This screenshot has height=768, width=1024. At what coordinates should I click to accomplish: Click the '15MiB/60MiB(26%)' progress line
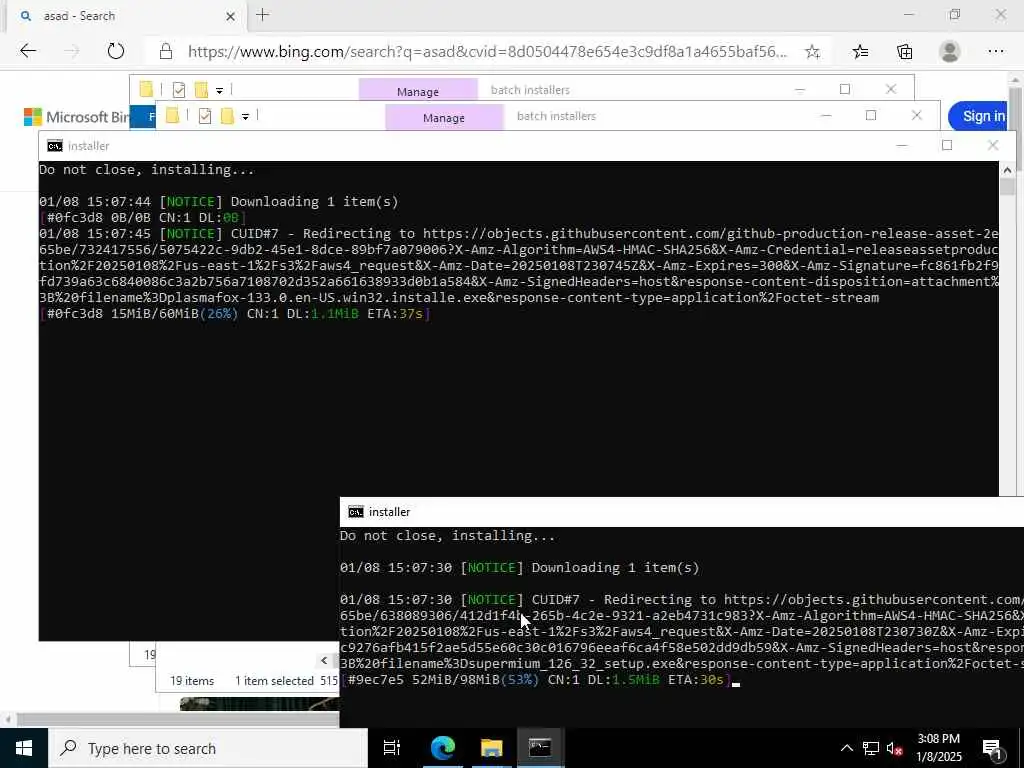click(x=234, y=314)
